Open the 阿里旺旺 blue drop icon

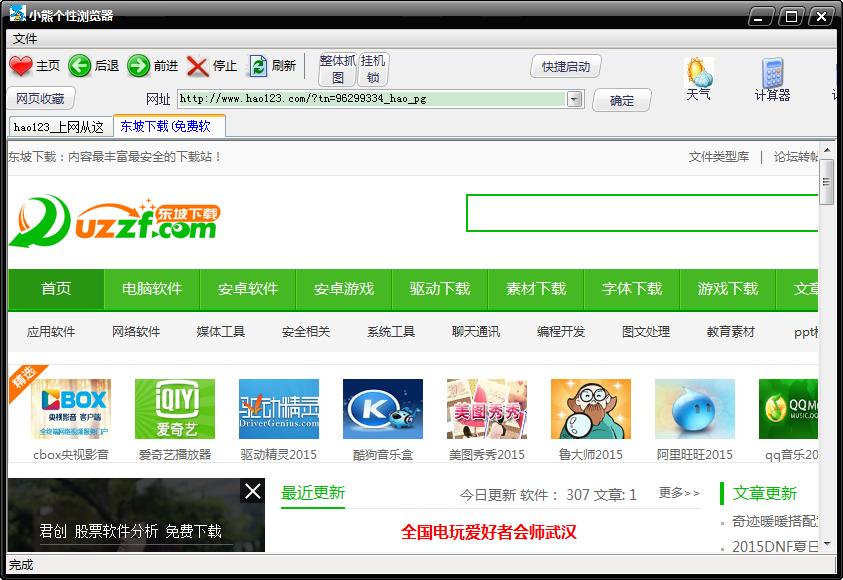(x=695, y=409)
